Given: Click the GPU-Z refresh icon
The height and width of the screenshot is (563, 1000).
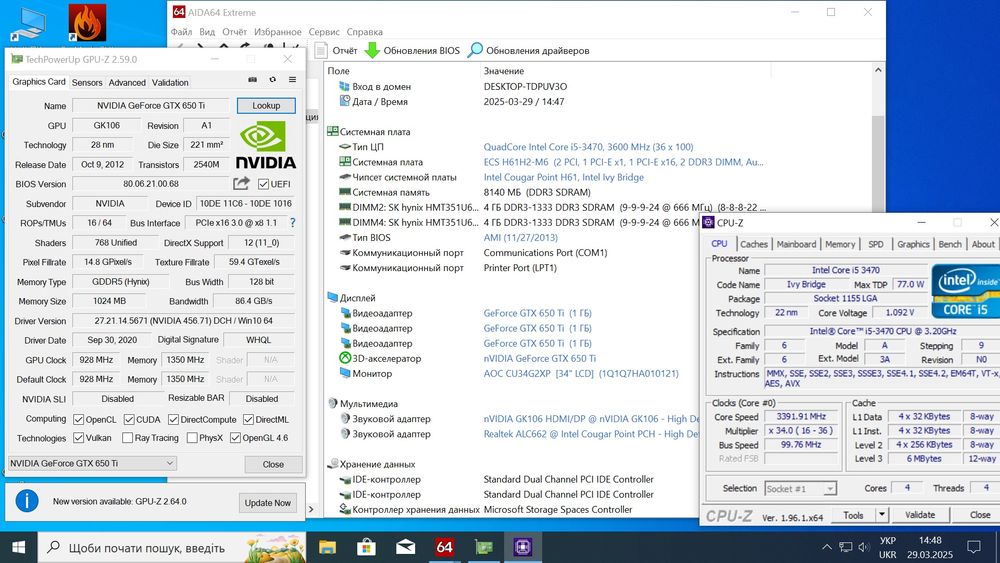Looking at the screenshot, I should (272, 80).
